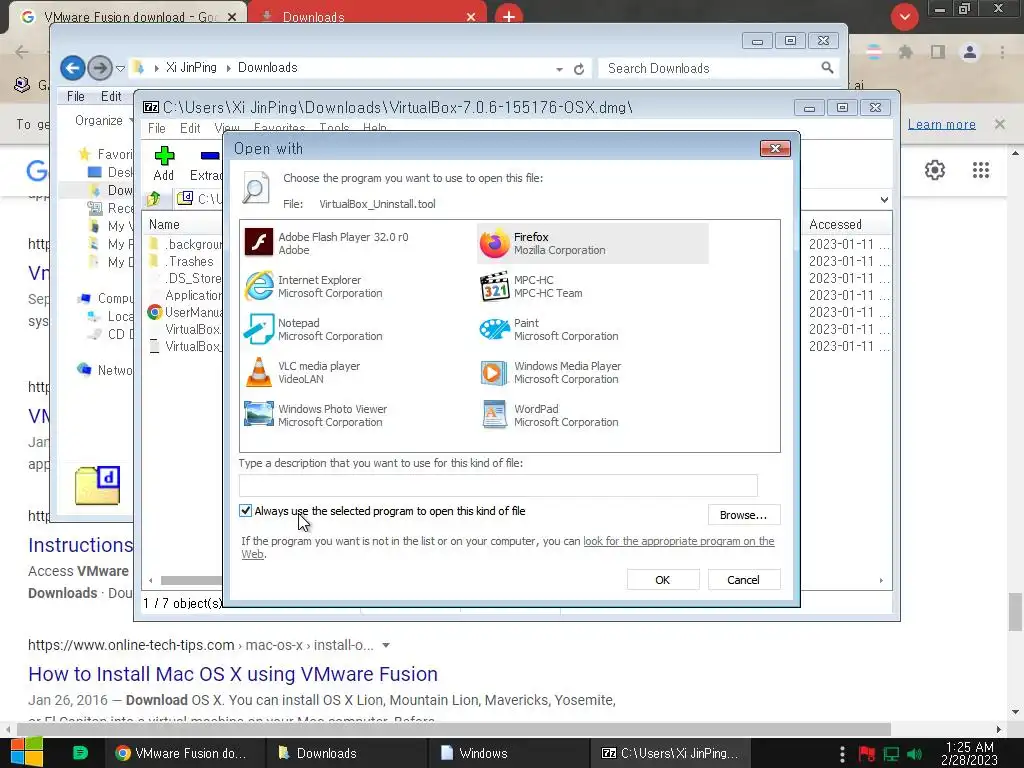The width and height of the screenshot is (1024, 768).
Task: Open Explorer Edit menu
Action: pyautogui.click(x=111, y=96)
